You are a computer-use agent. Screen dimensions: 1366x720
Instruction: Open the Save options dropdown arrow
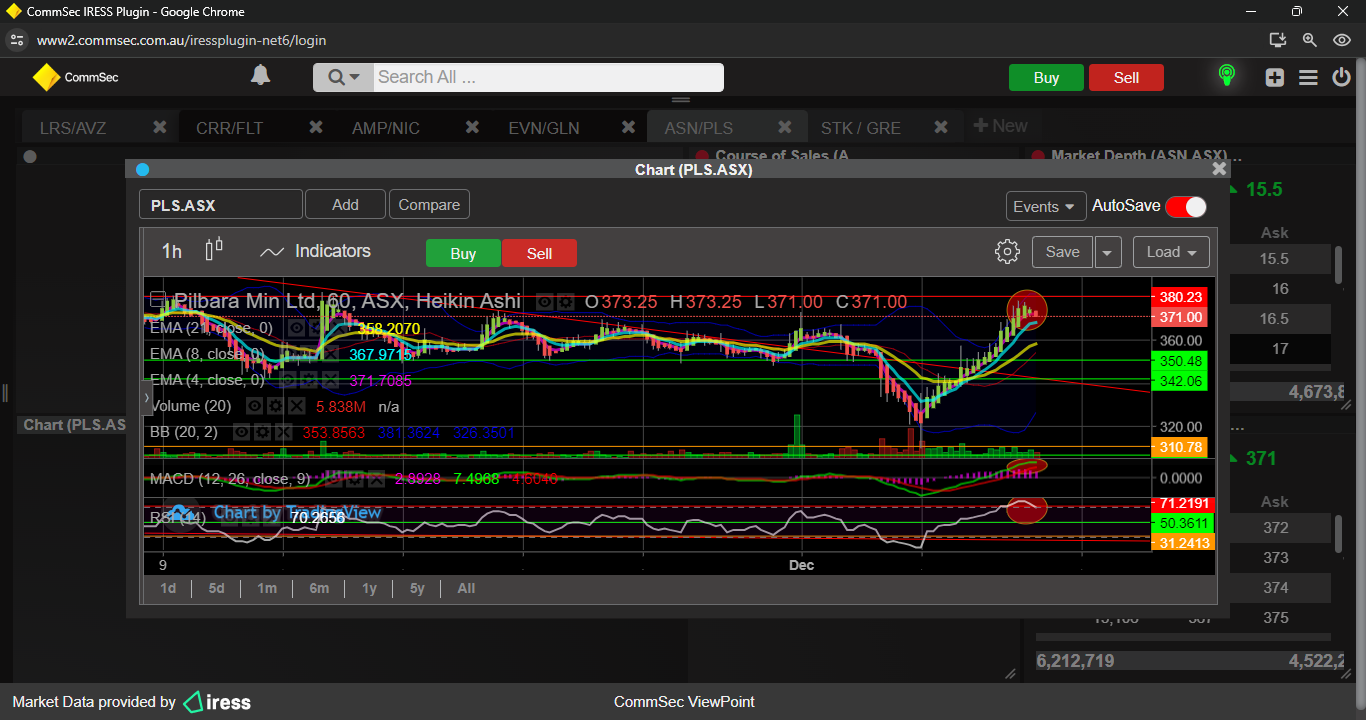1107,252
